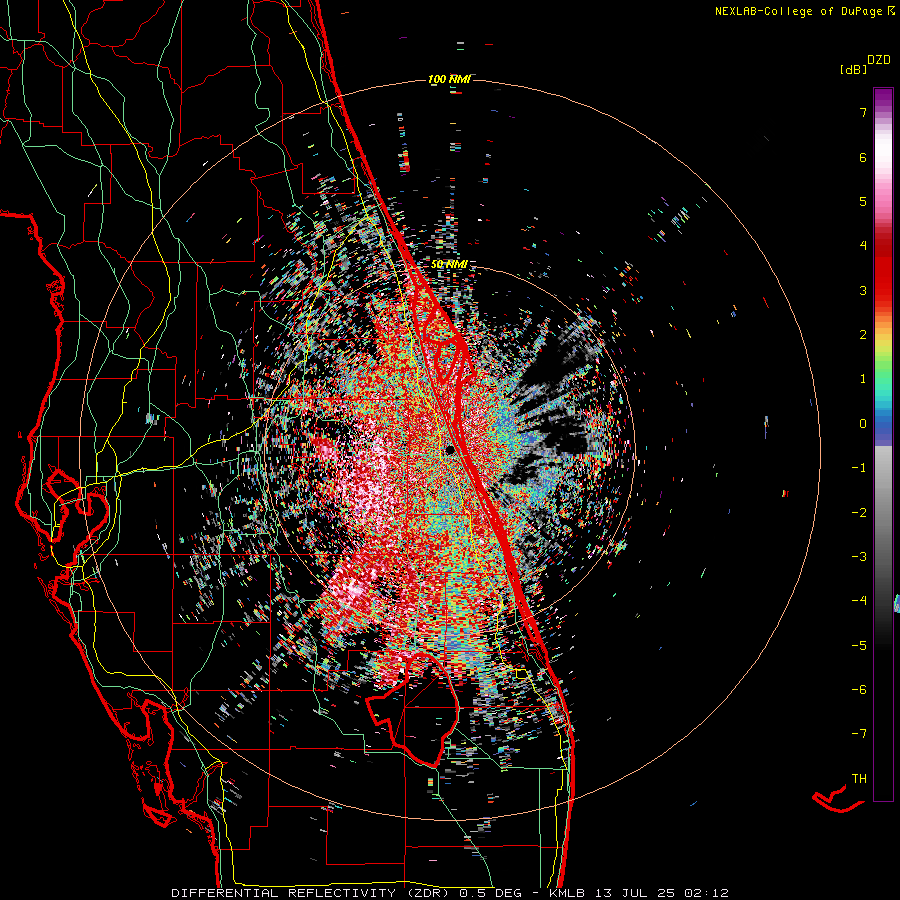Click the color scale tick label 5
The height and width of the screenshot is (900, 900).
coord(863,201)
